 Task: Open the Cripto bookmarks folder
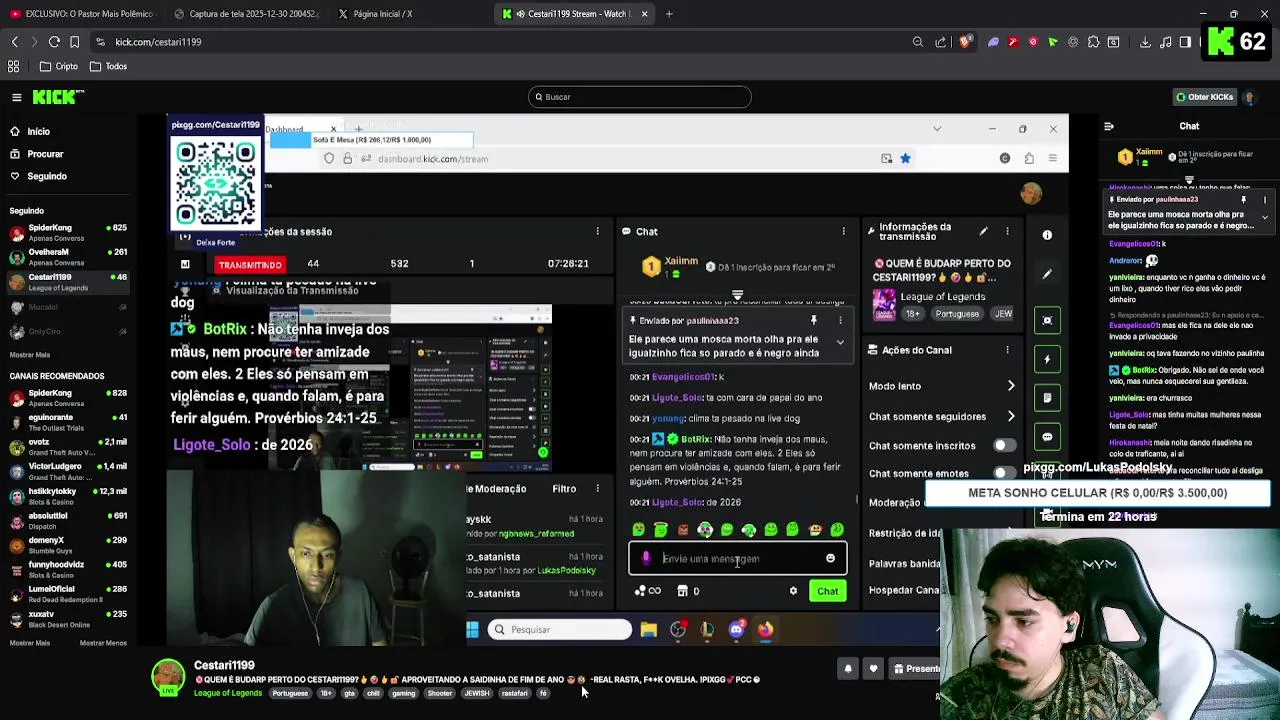click(x=58, y=66)
